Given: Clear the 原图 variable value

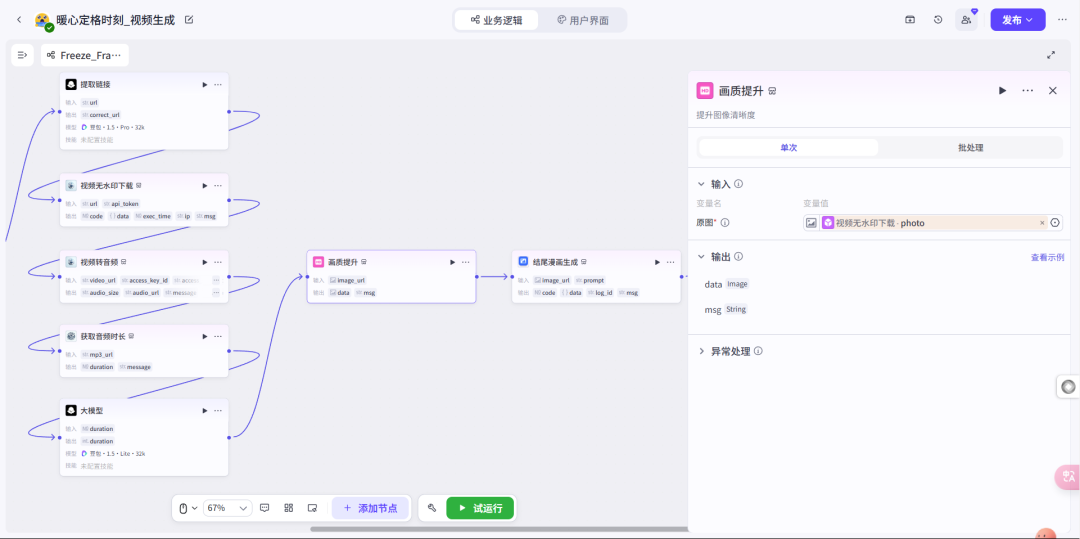Looking at the screenshot, I should pos(1042,223).
